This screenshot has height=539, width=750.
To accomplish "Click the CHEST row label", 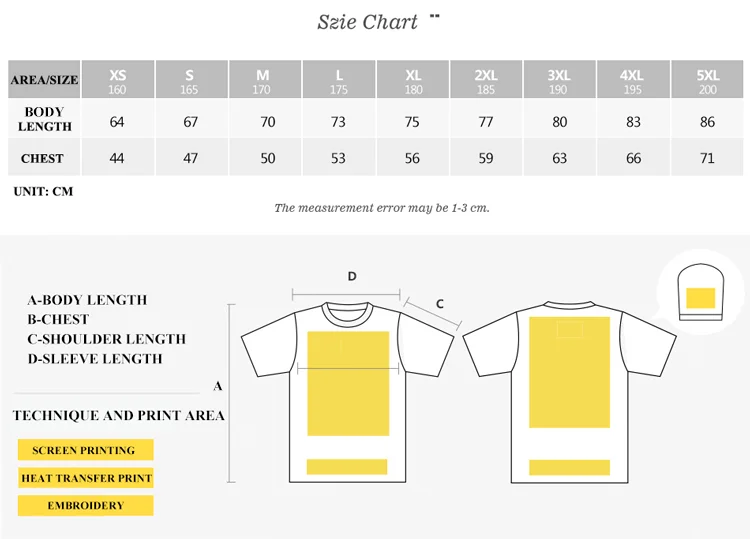I will point(44,158).
